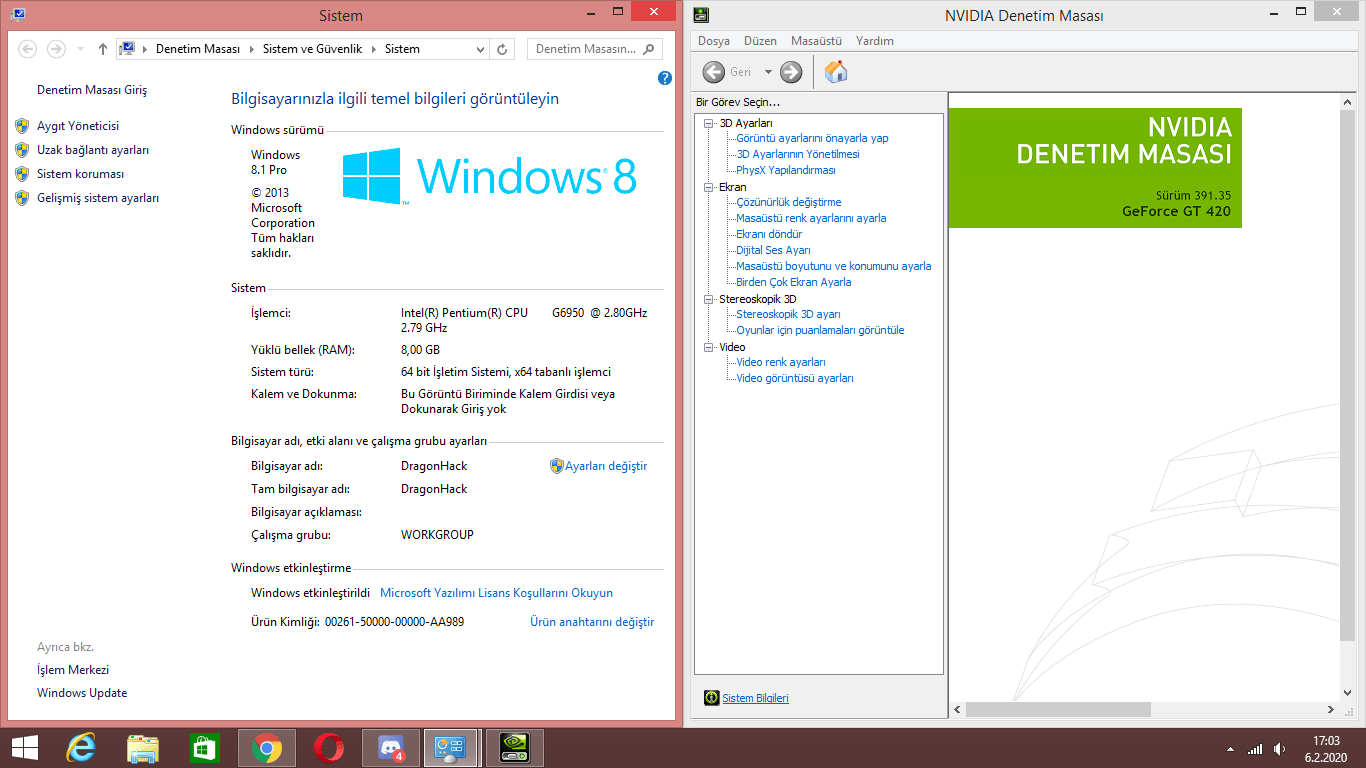The width and height of the screenshot is (1366, 768).
Task: Click the shield icon beside Aygıt Yöneticisi
Action: 22,126
